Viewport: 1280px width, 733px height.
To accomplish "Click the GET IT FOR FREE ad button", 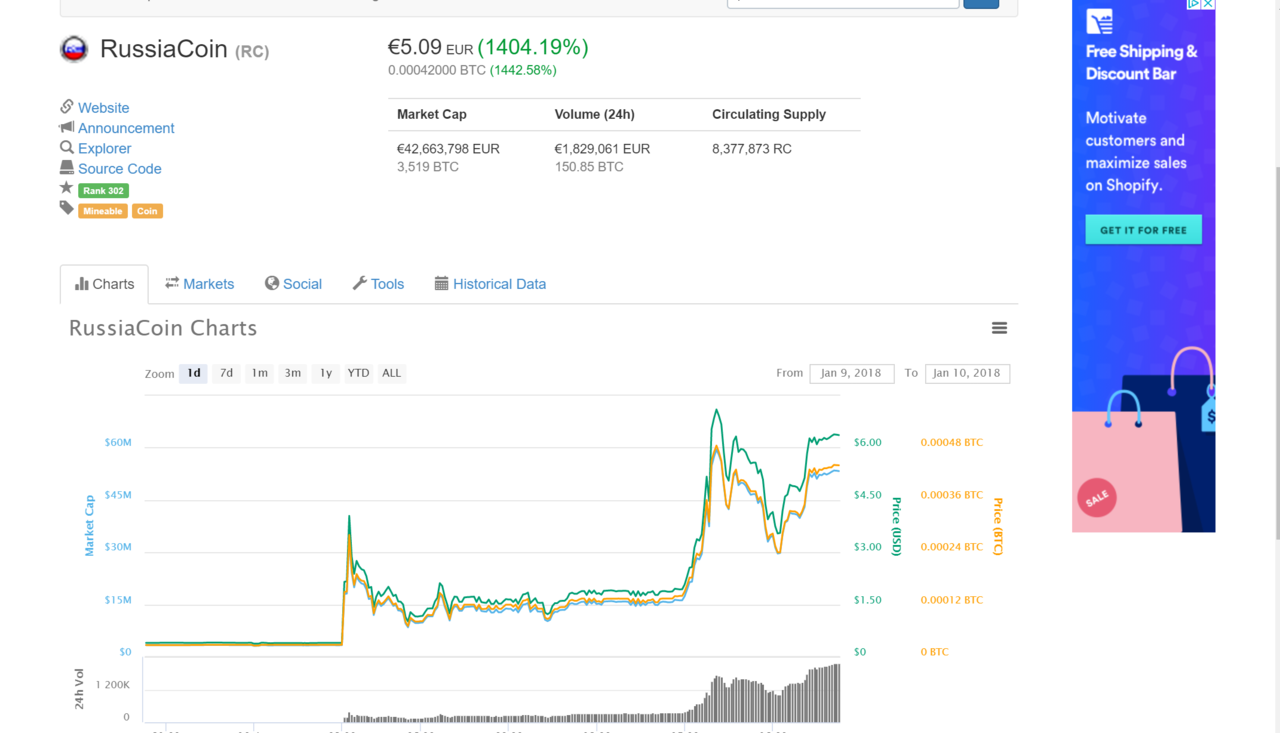I will [1143, 230].
